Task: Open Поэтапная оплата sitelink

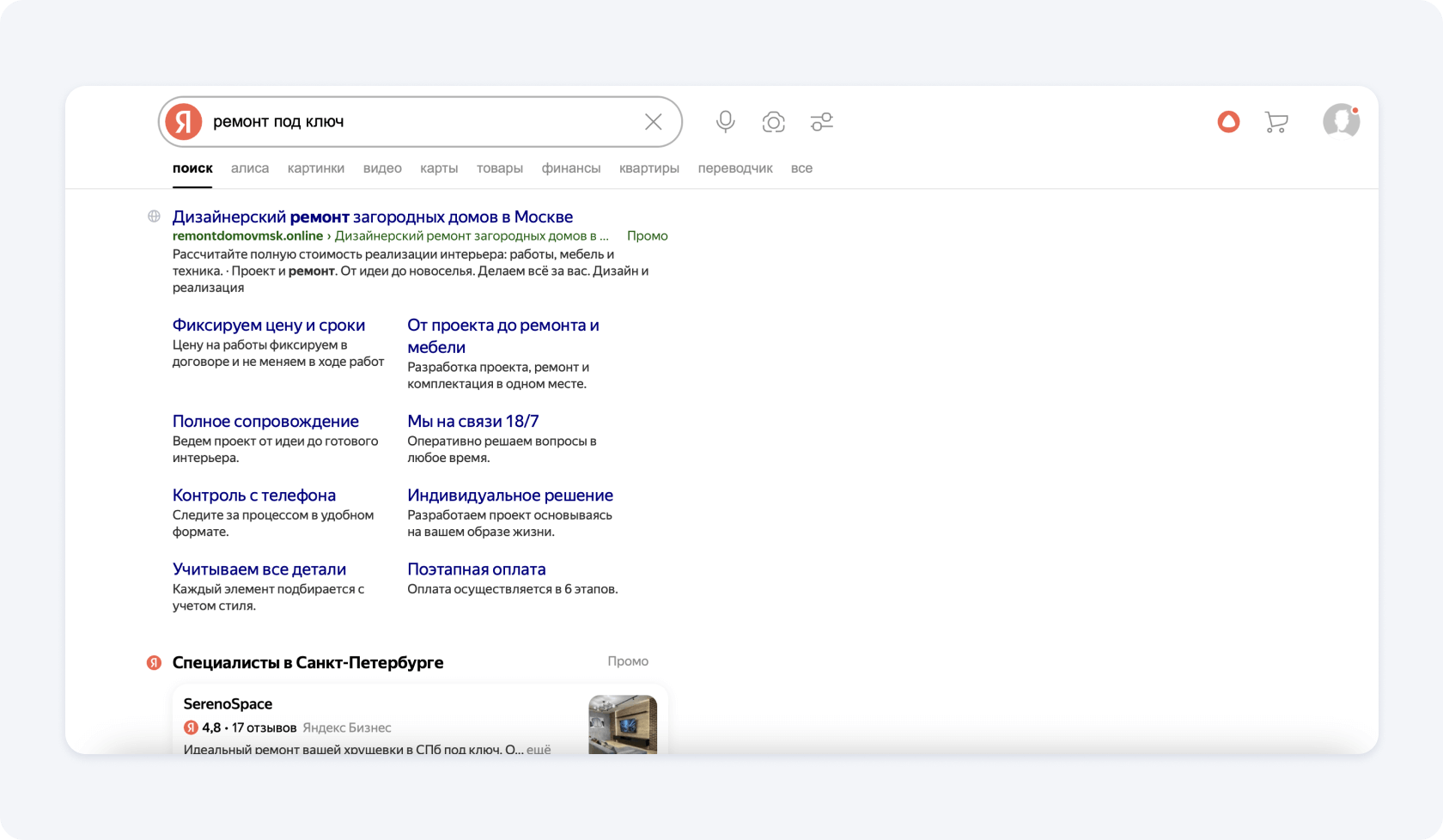Action: coord(476,569)
